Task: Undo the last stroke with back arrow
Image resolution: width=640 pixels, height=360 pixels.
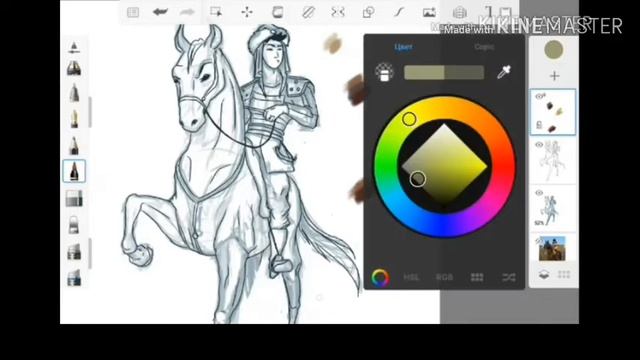Action: (160, 12)
